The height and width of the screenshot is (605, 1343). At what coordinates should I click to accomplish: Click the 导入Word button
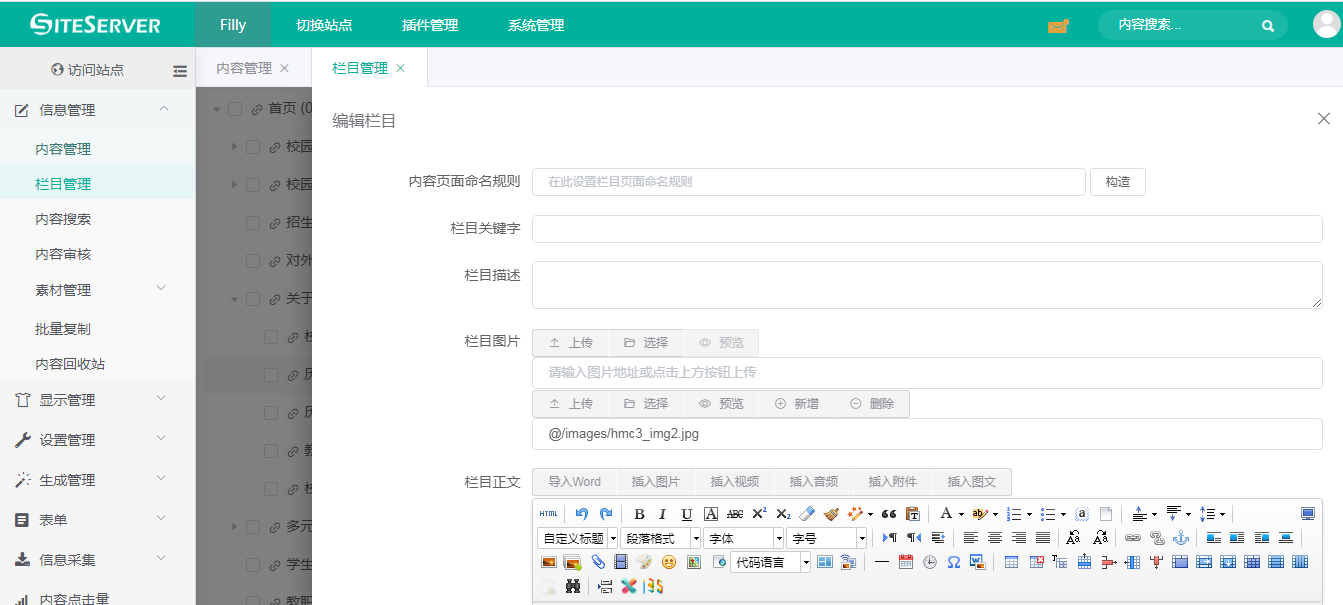(575, 482)
